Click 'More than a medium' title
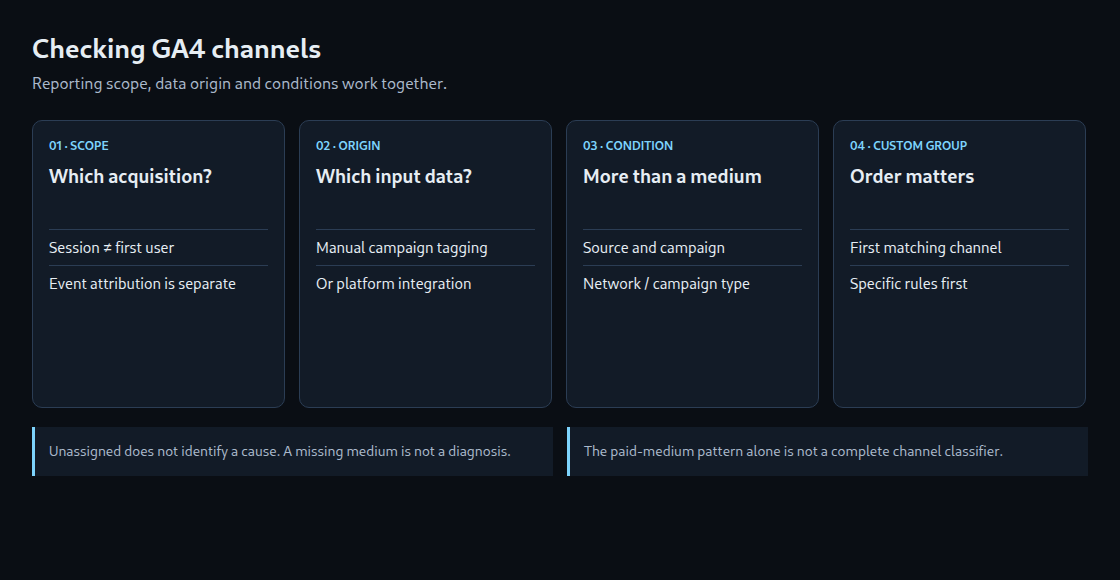The image size is (1120, 580). click(672, 176)
